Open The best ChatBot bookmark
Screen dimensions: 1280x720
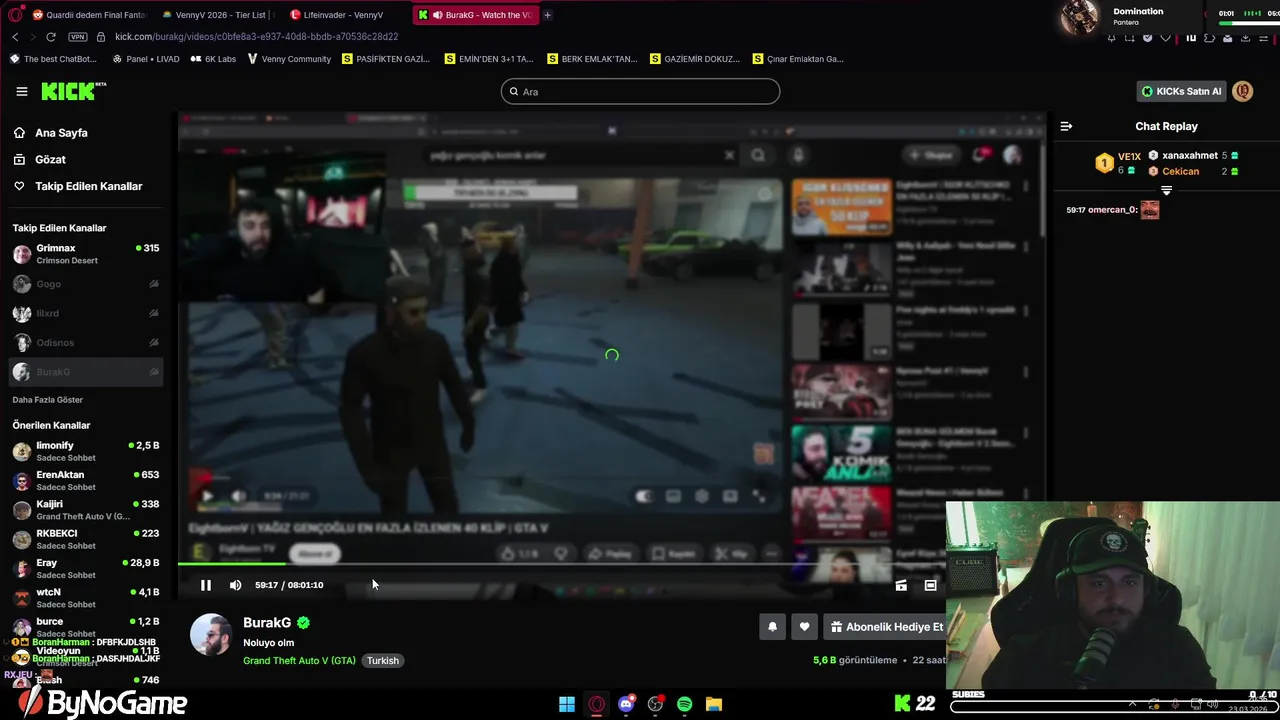pos(53,59)
